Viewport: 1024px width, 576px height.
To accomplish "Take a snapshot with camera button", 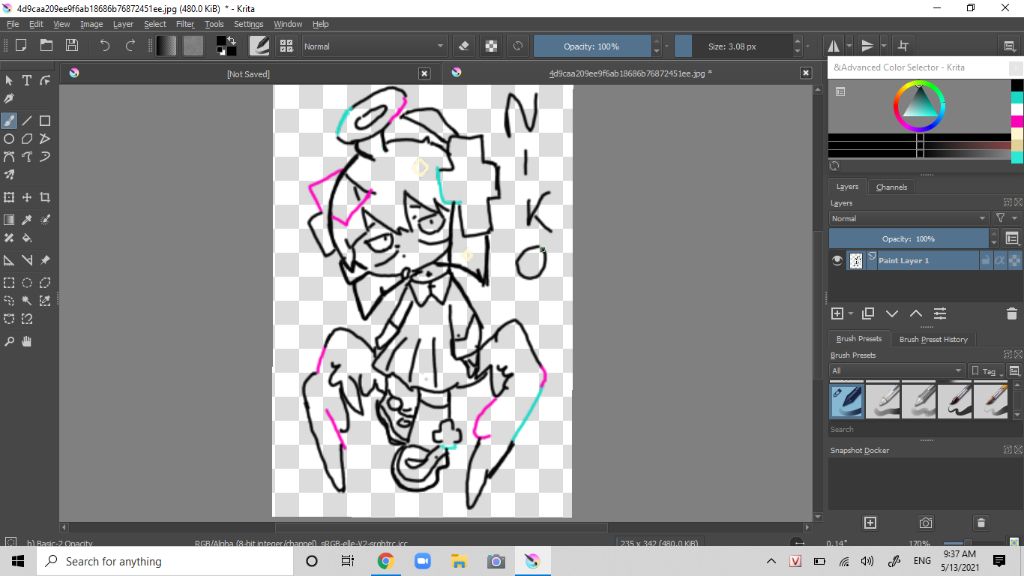I will pyautogui.click(x=926, y=523).
